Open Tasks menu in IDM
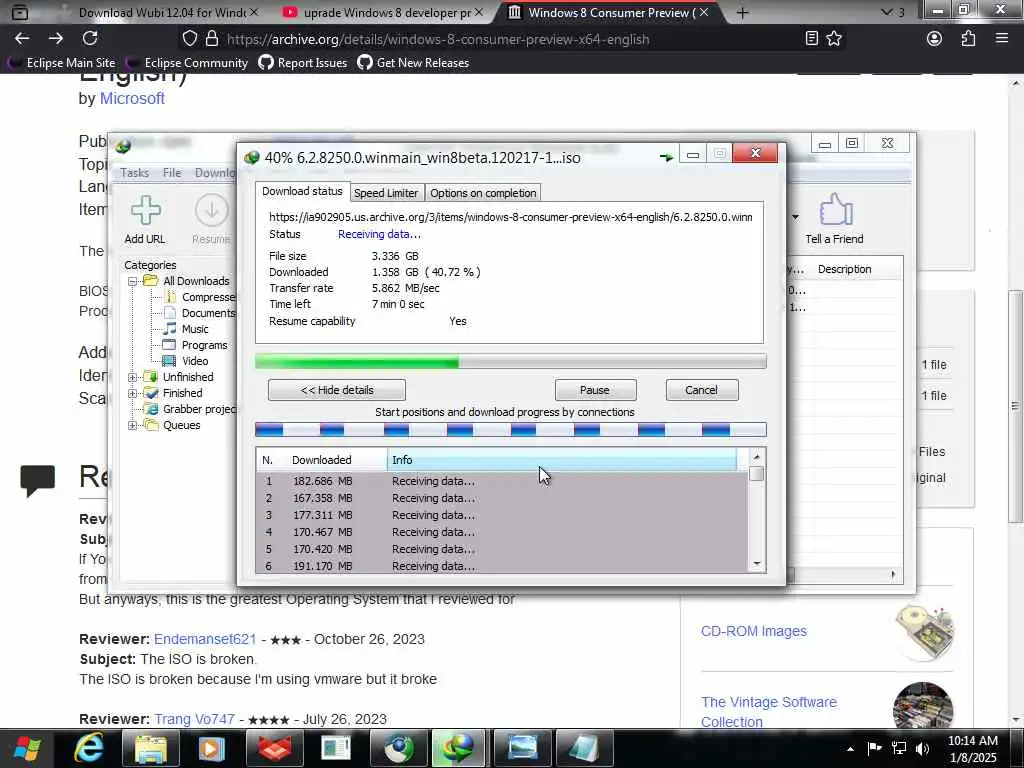Viewport: 1024px width, 768px height. click(x=135, y=172)
